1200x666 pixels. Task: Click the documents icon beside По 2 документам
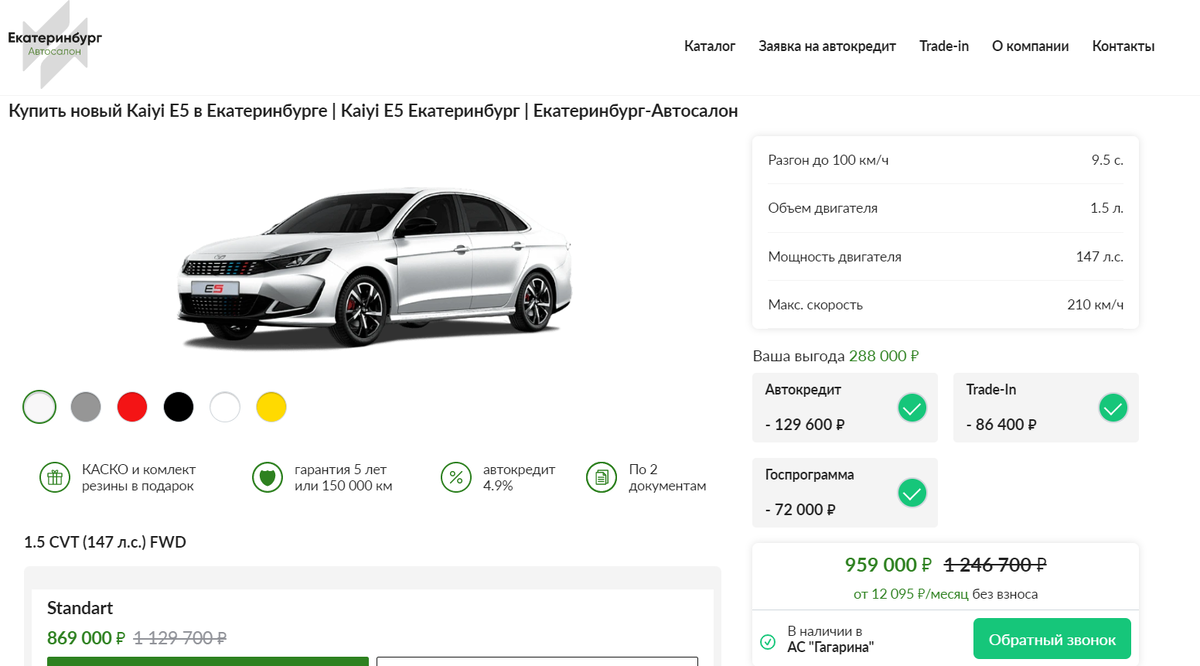coord(602,478)
